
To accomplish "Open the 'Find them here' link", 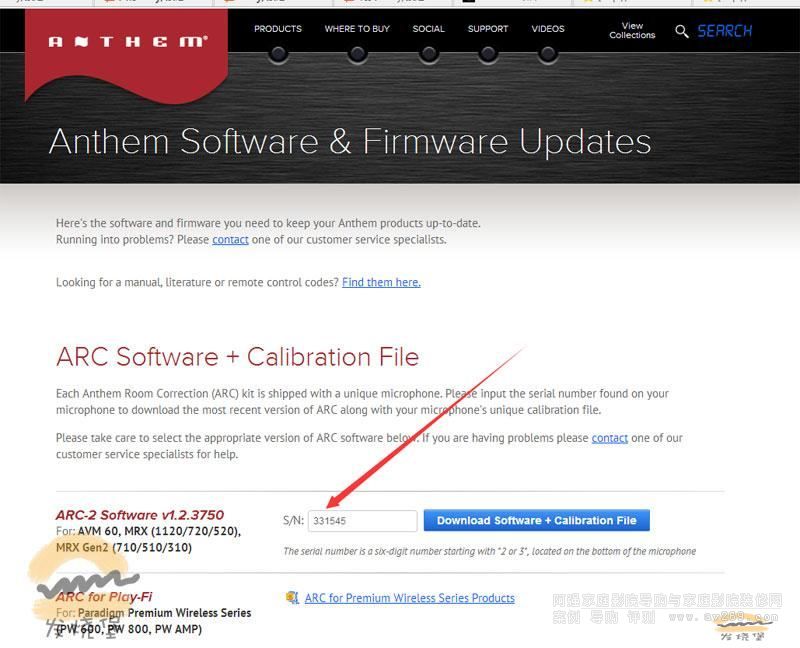I will tap(381, 283).
